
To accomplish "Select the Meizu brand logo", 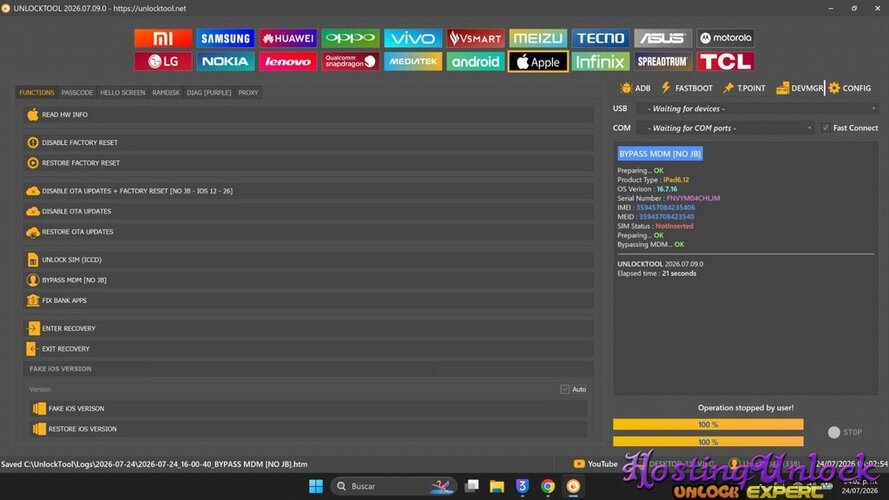I will (x=538, y=38).
